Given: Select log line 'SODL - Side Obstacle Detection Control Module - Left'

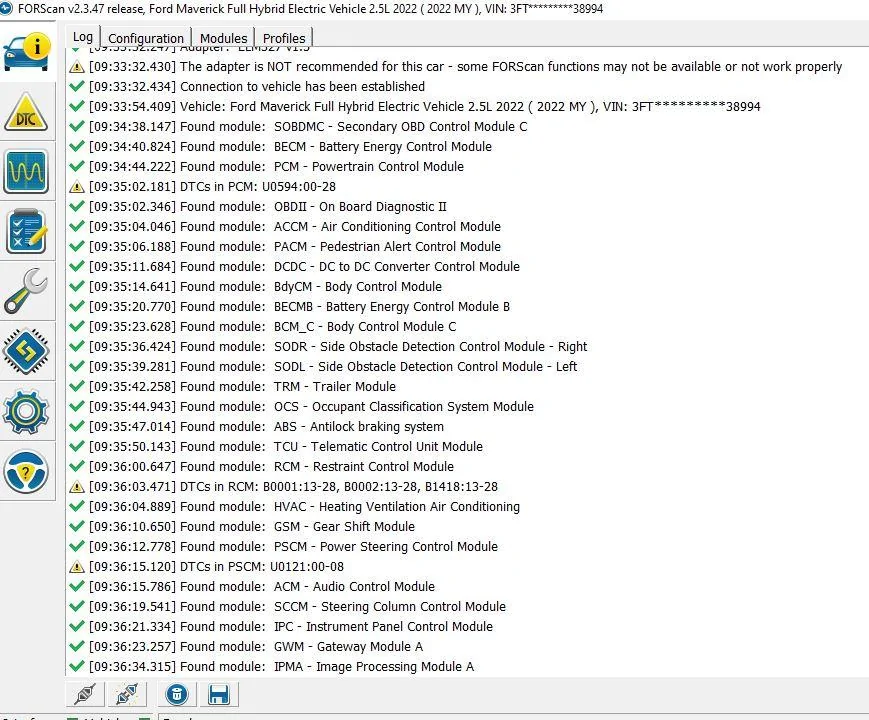Looking at the screenshot, I should pos(333,366).
